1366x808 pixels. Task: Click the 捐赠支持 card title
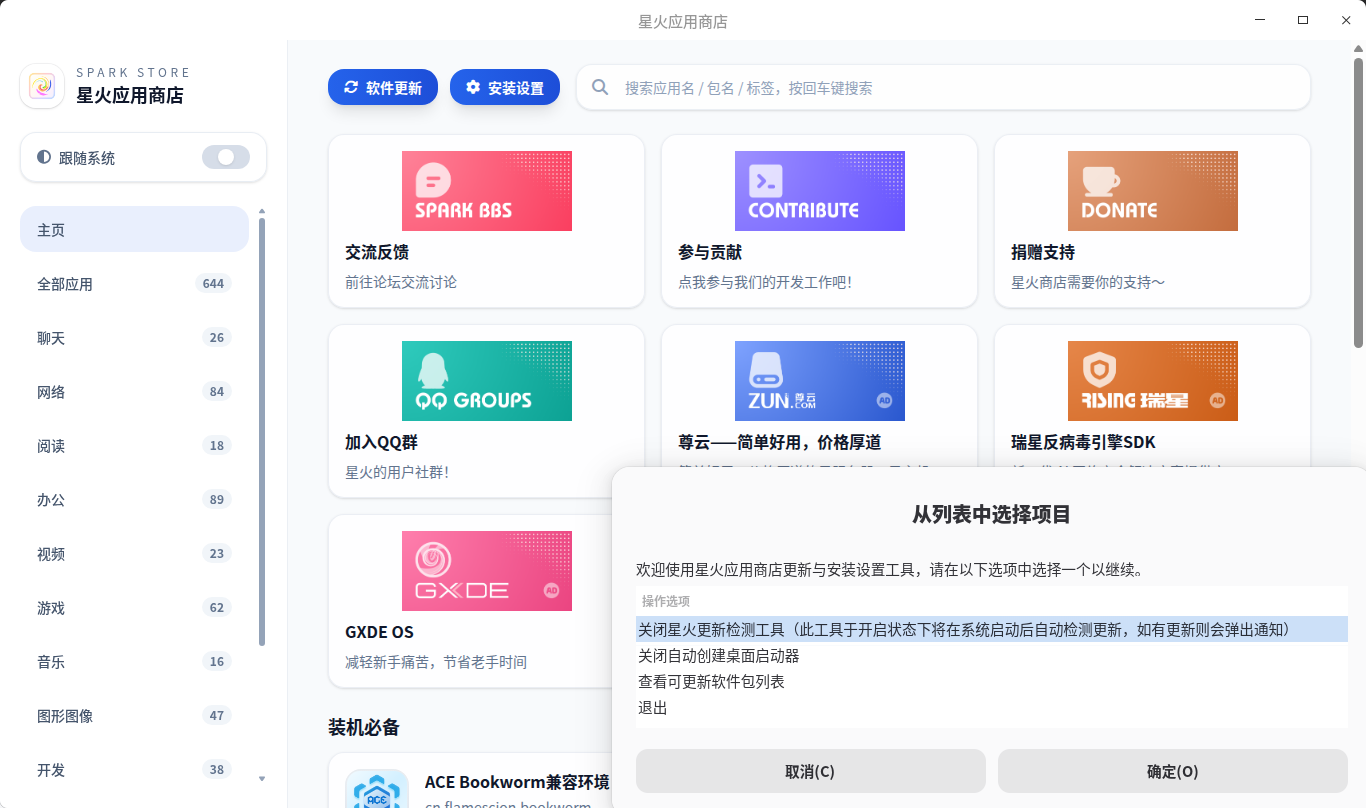1043,252
